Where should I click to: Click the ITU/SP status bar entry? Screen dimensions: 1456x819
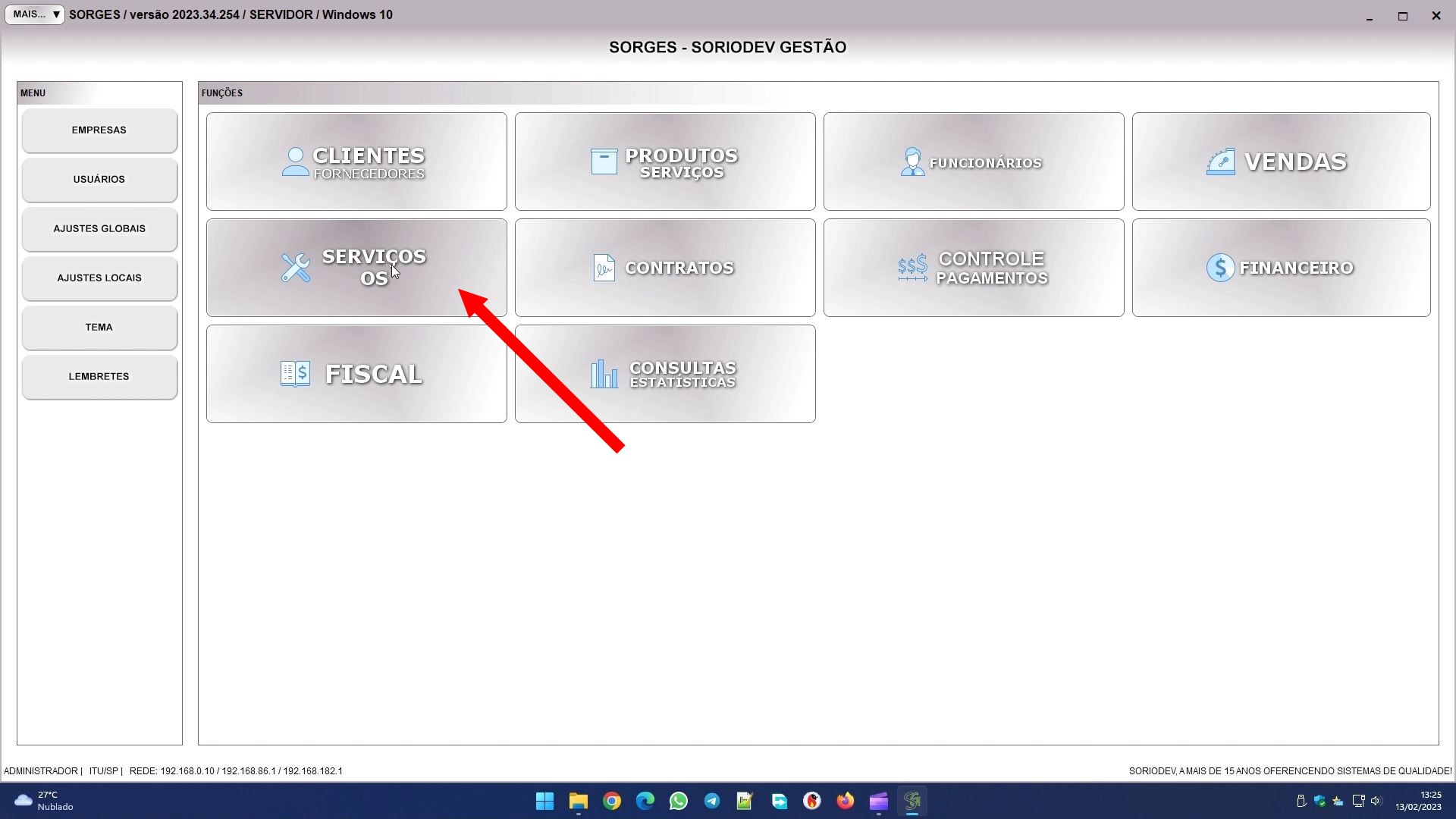click(x=104, y=771)
